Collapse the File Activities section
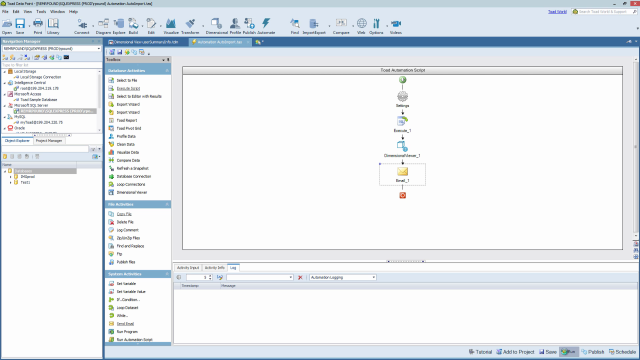 pos(167,204)
